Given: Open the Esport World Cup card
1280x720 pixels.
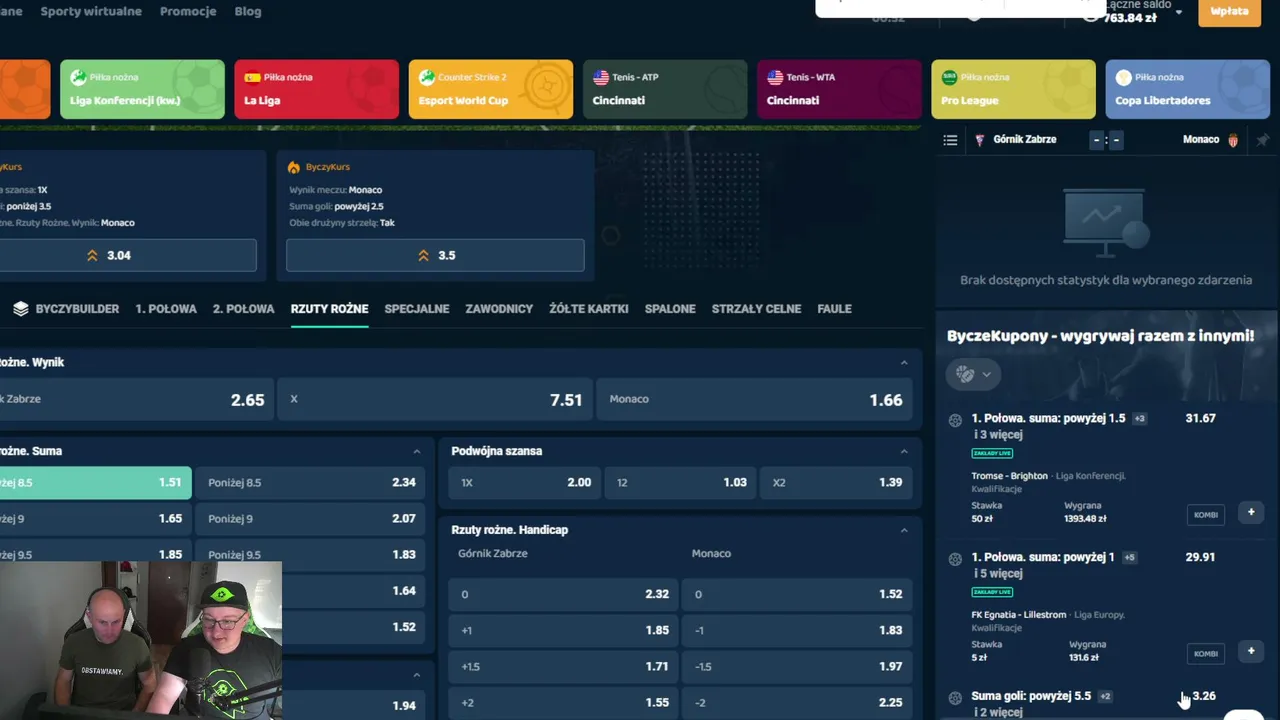Looking at the screenshot, I should tap(491, 89).
